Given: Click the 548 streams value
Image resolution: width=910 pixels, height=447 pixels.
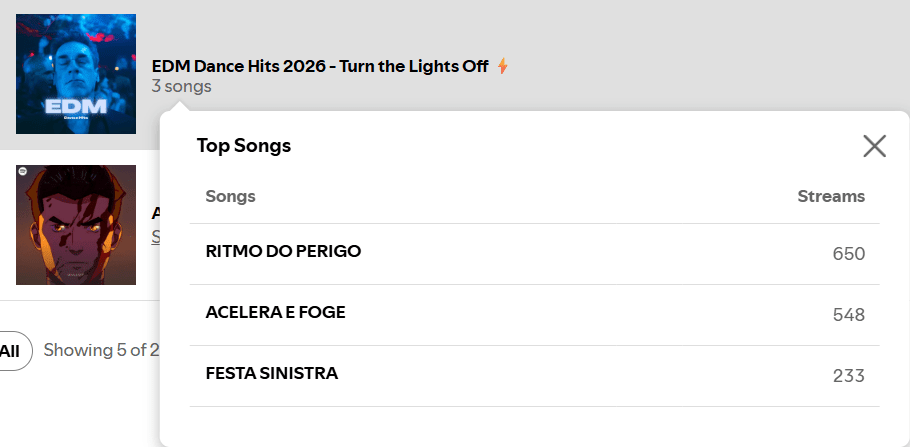Looking at the screenshot, I should (848, 315).
